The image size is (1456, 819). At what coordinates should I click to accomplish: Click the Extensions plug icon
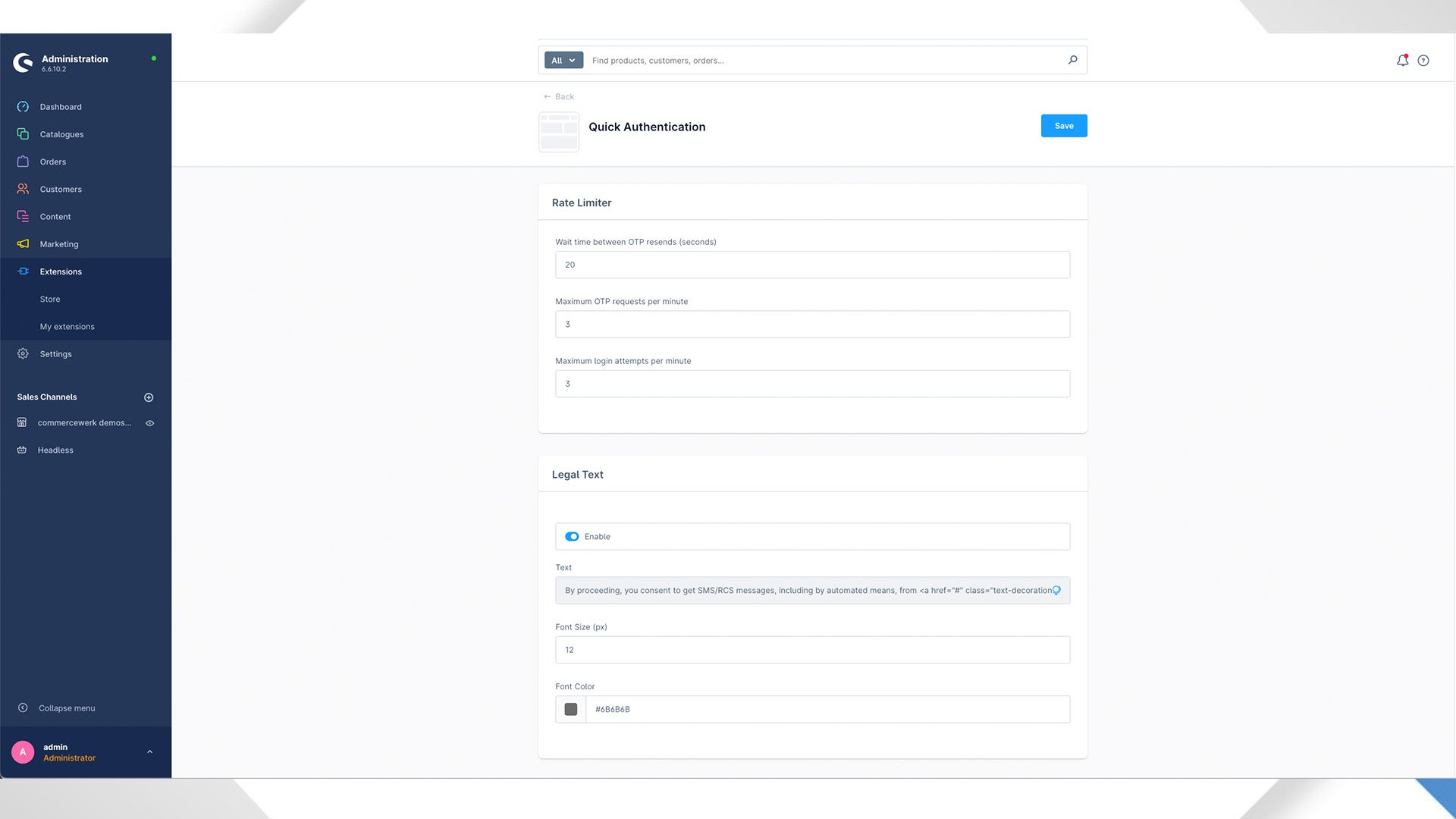pyautogui.click(x=23, y=271)
